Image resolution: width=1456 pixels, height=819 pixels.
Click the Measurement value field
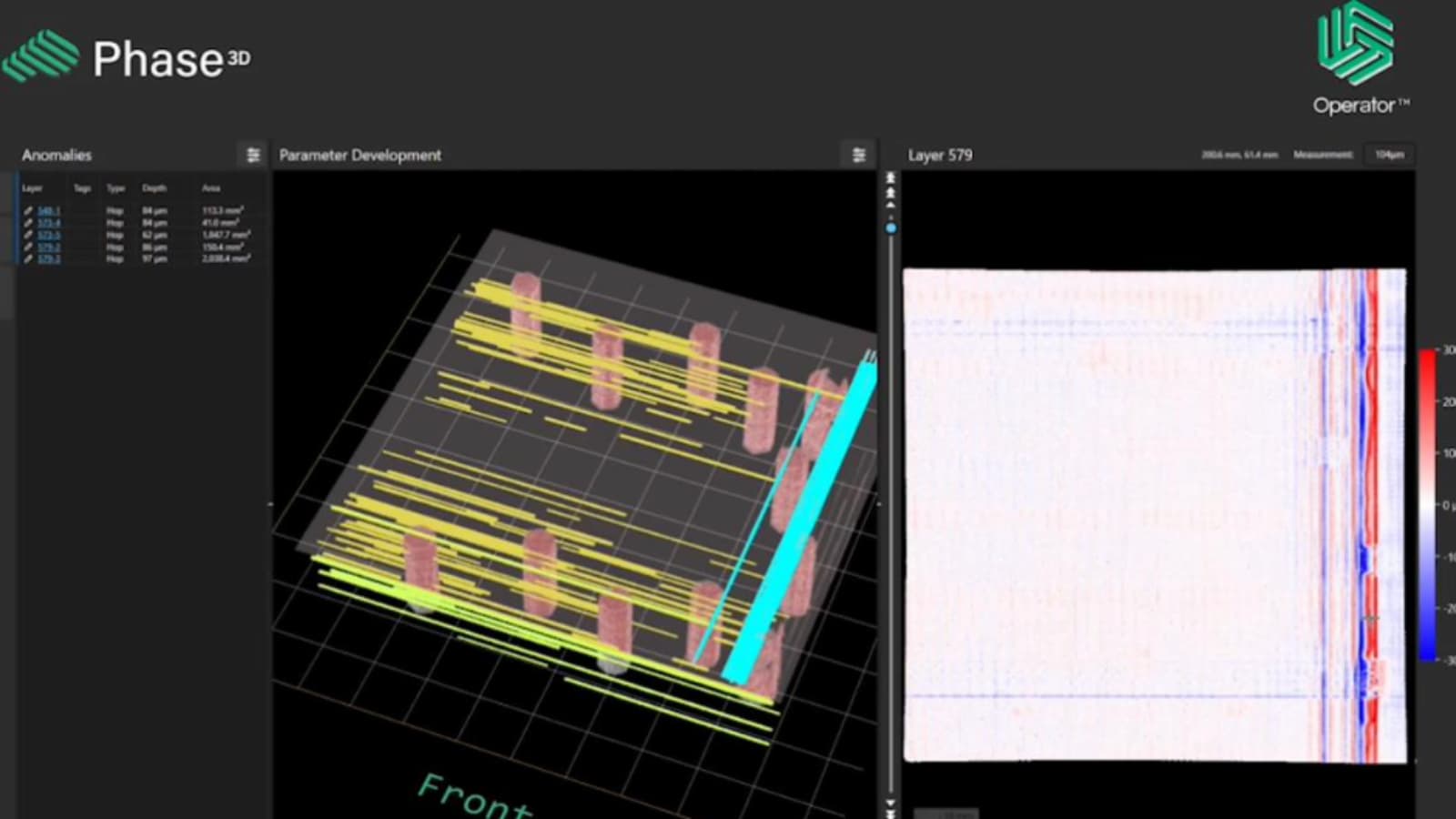pos(1389,156)
